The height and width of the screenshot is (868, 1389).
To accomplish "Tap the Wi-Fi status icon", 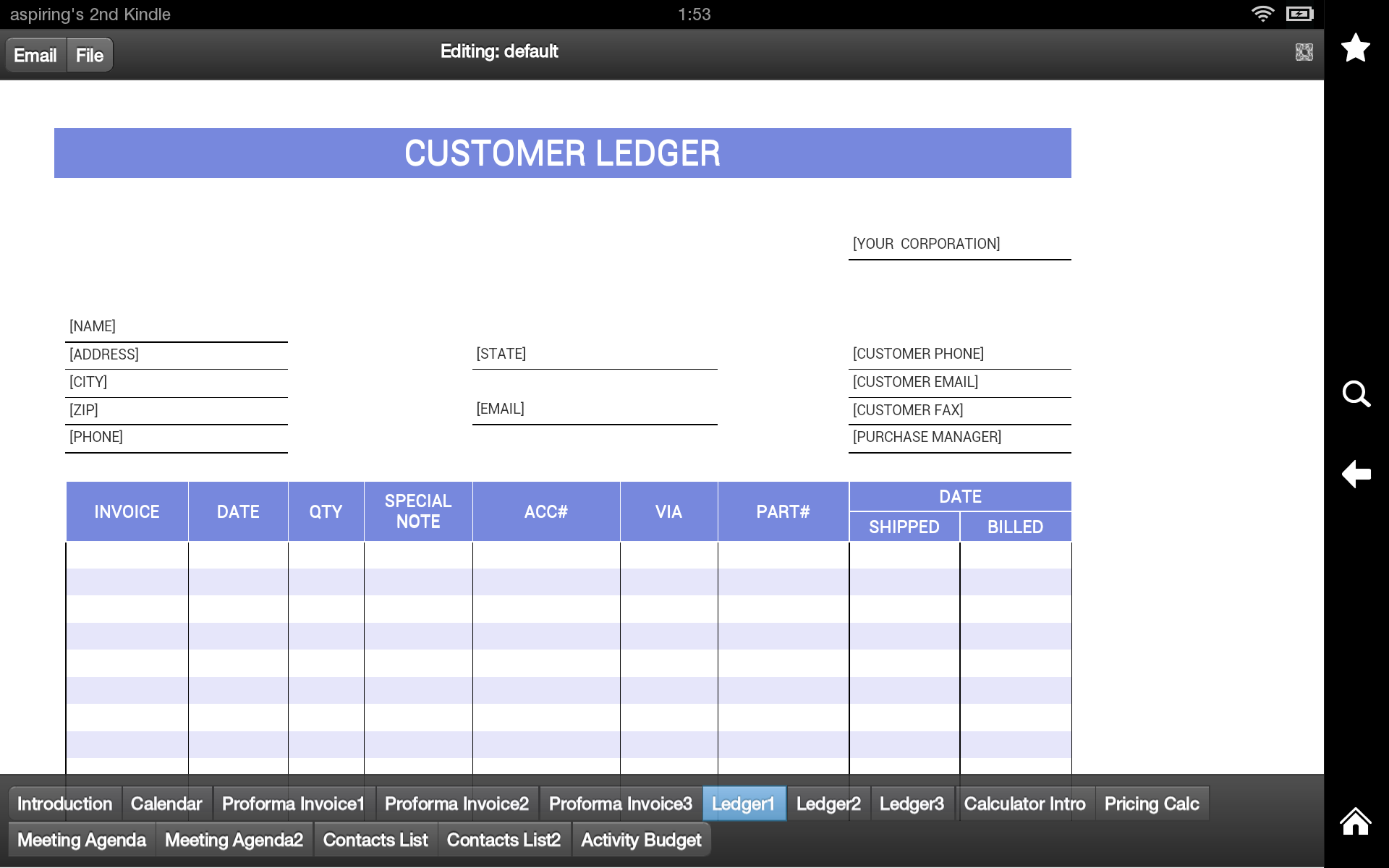I will [1262, 13].
